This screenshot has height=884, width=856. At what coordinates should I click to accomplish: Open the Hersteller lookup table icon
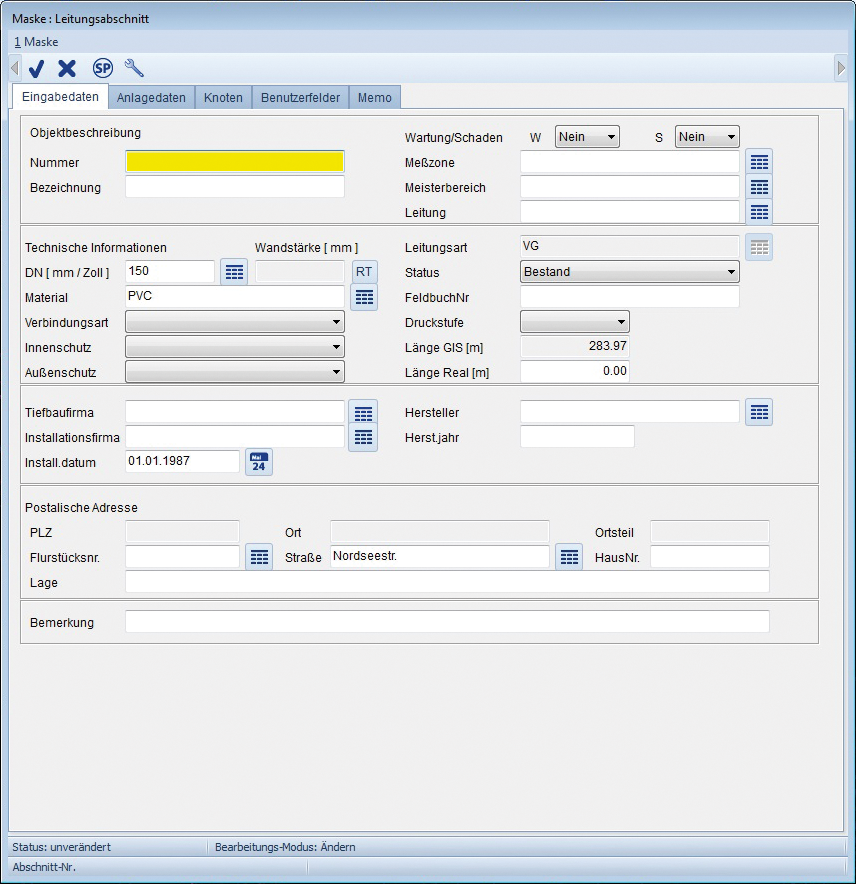759,411
